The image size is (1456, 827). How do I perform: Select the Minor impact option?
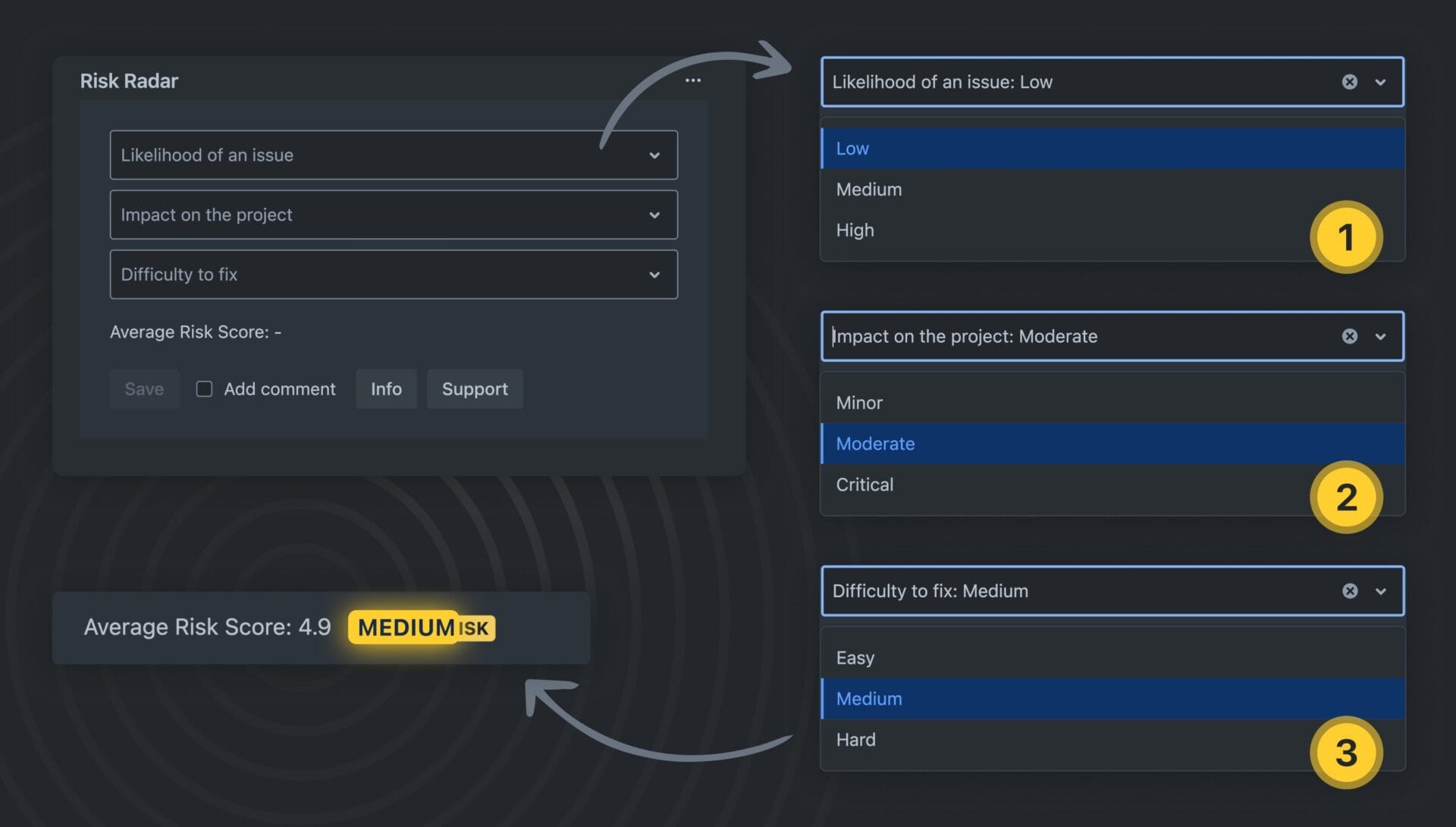859,403
